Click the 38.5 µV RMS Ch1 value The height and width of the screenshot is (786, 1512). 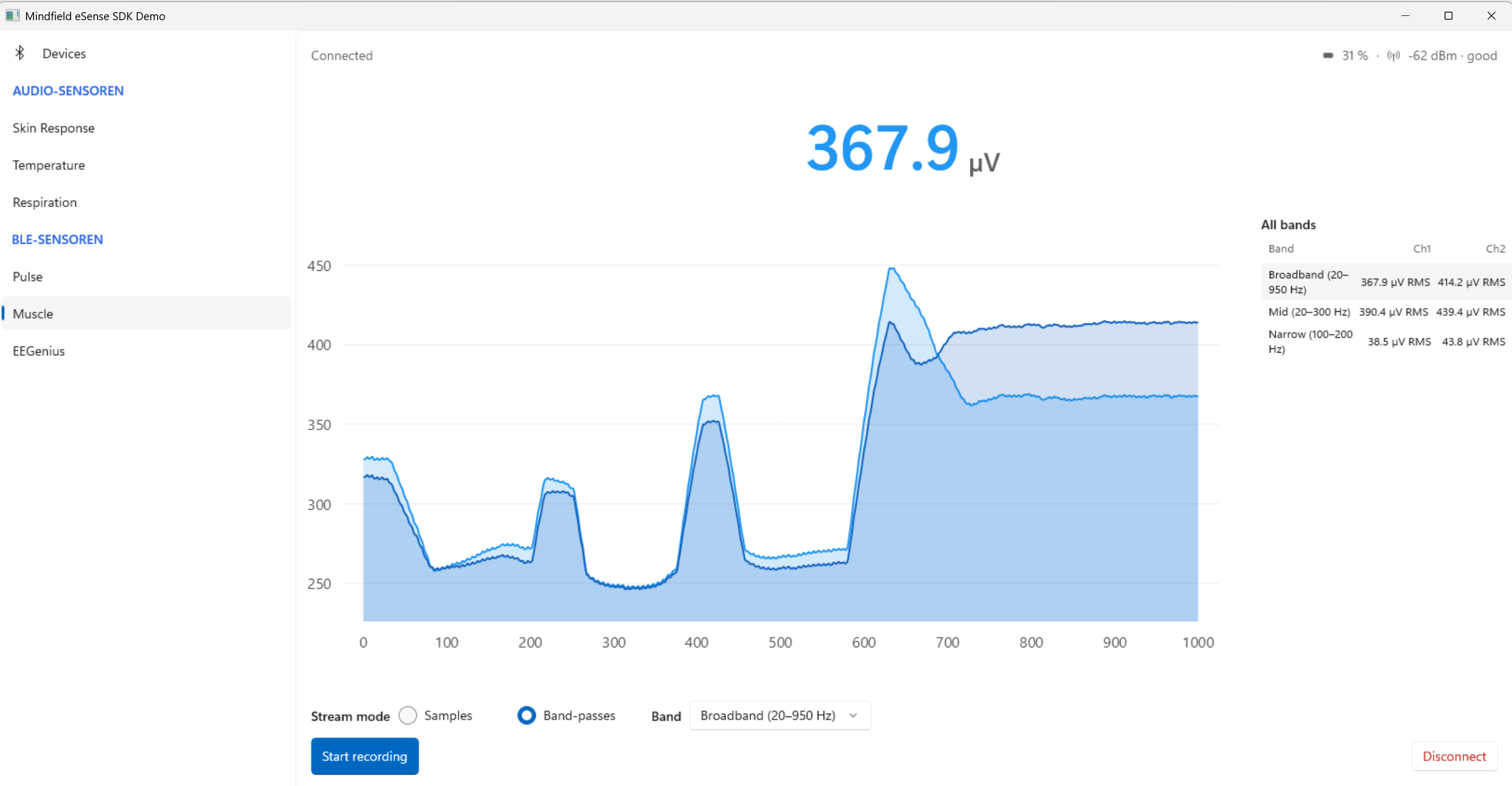[1399, 342]
